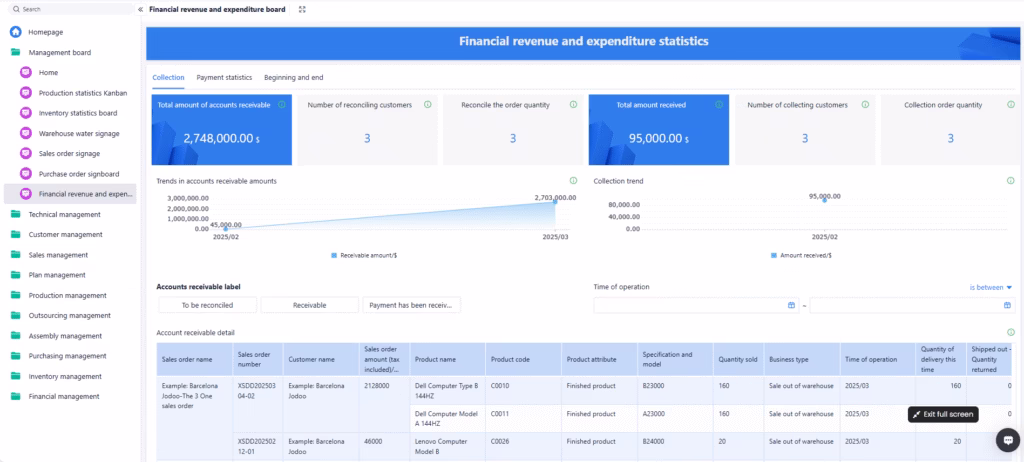Click the fullscreen icon beside the board title
Image resolution: width=1024 pixels, height=462 pixels.
click(302, 9)
